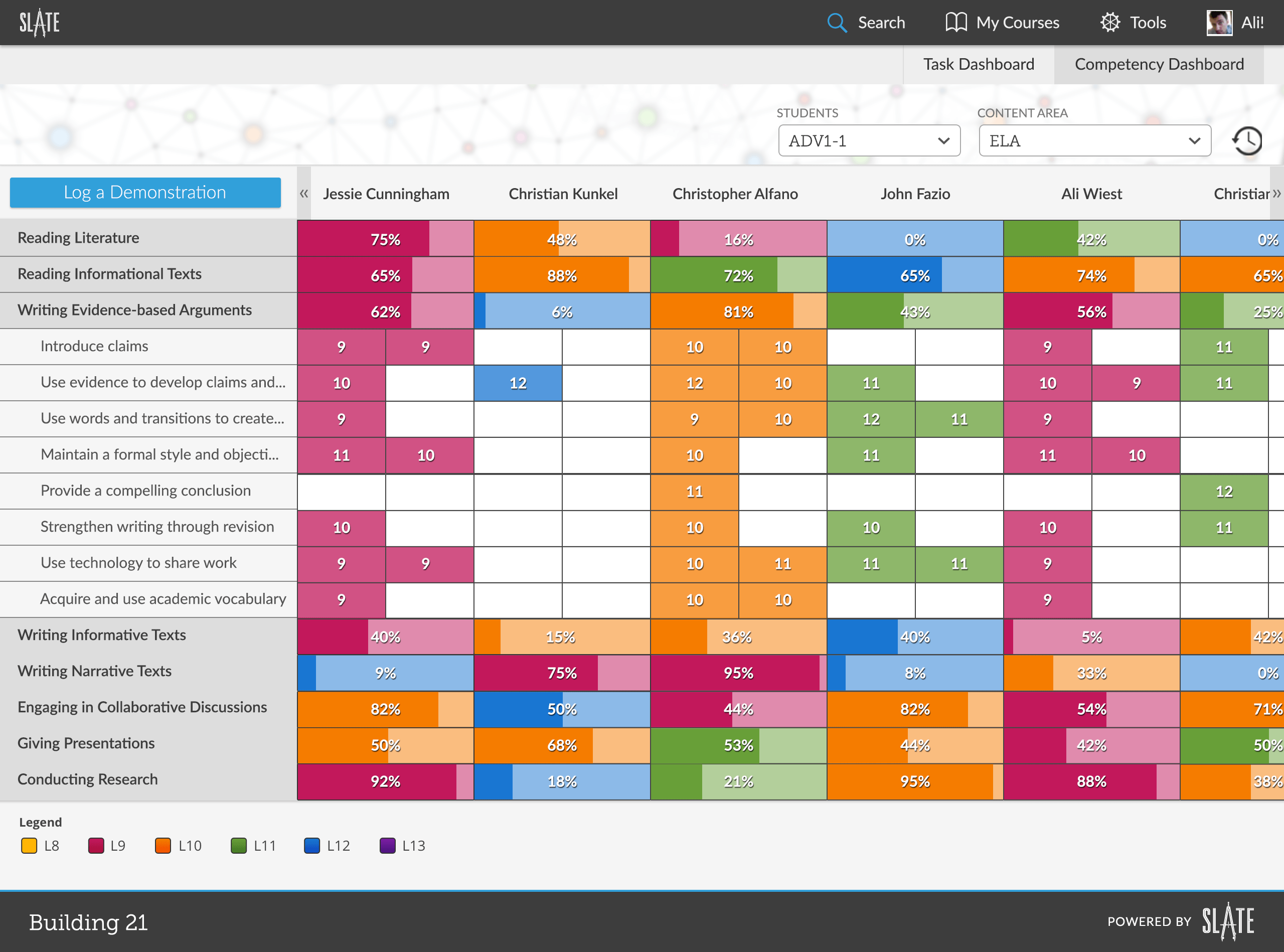Click Christian Kunkel's 6% Writing Arguments bar

point(562,311)
